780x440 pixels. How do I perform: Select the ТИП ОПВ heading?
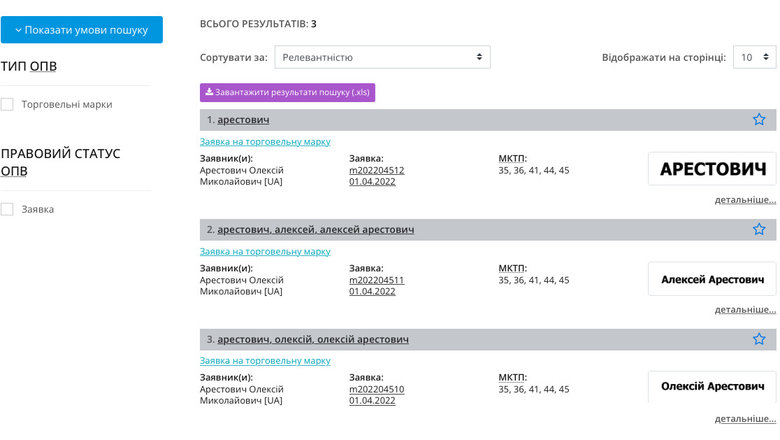coord(29,66)
